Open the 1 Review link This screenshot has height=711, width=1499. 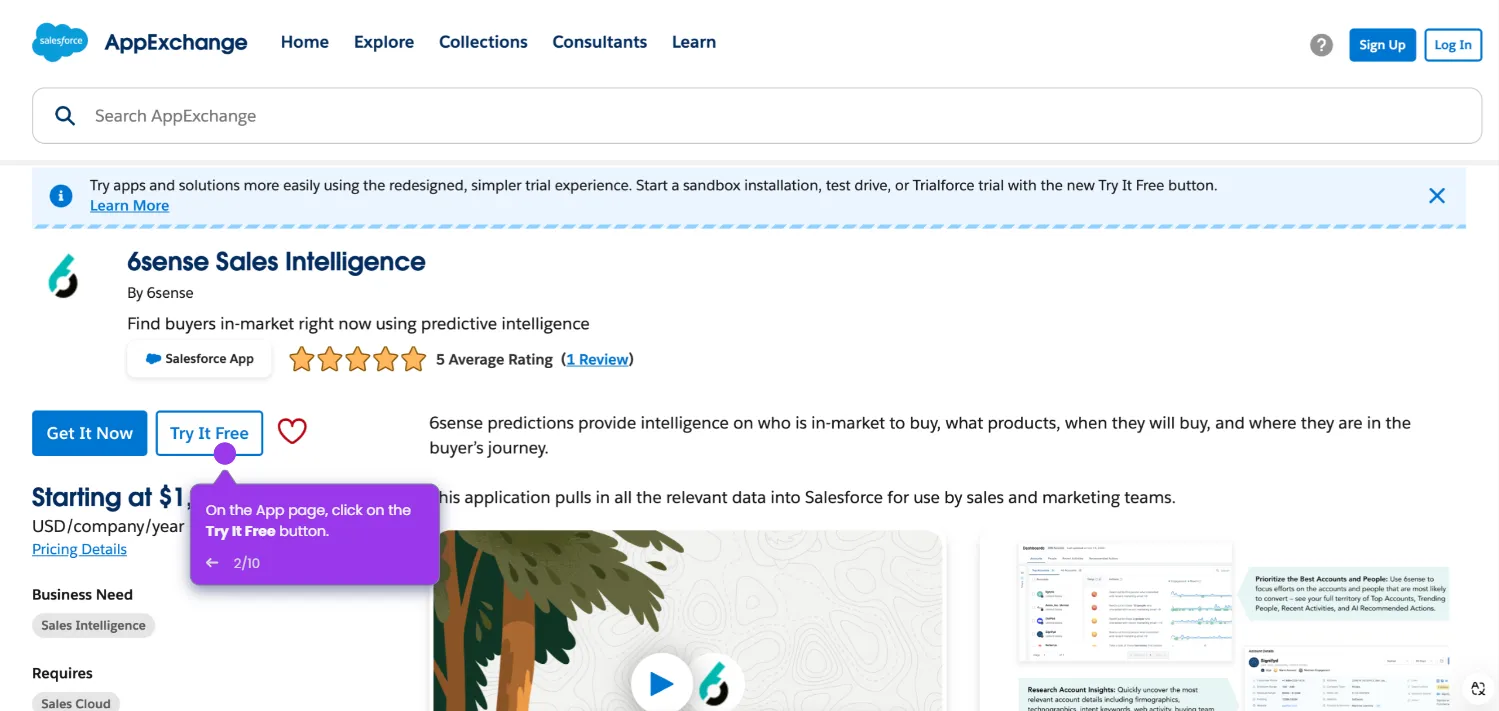(598, 359)
